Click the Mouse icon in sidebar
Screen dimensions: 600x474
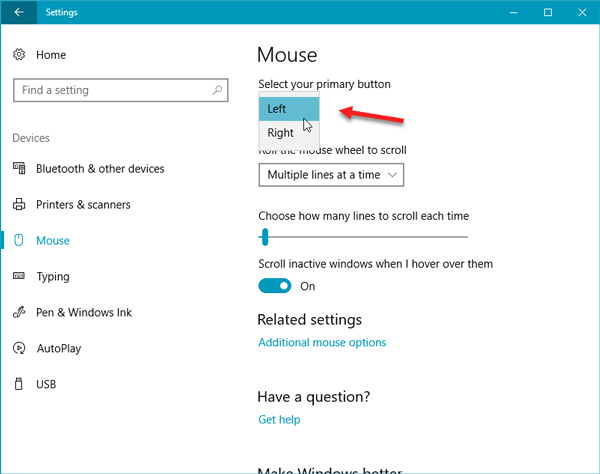[x=19, y=240]
